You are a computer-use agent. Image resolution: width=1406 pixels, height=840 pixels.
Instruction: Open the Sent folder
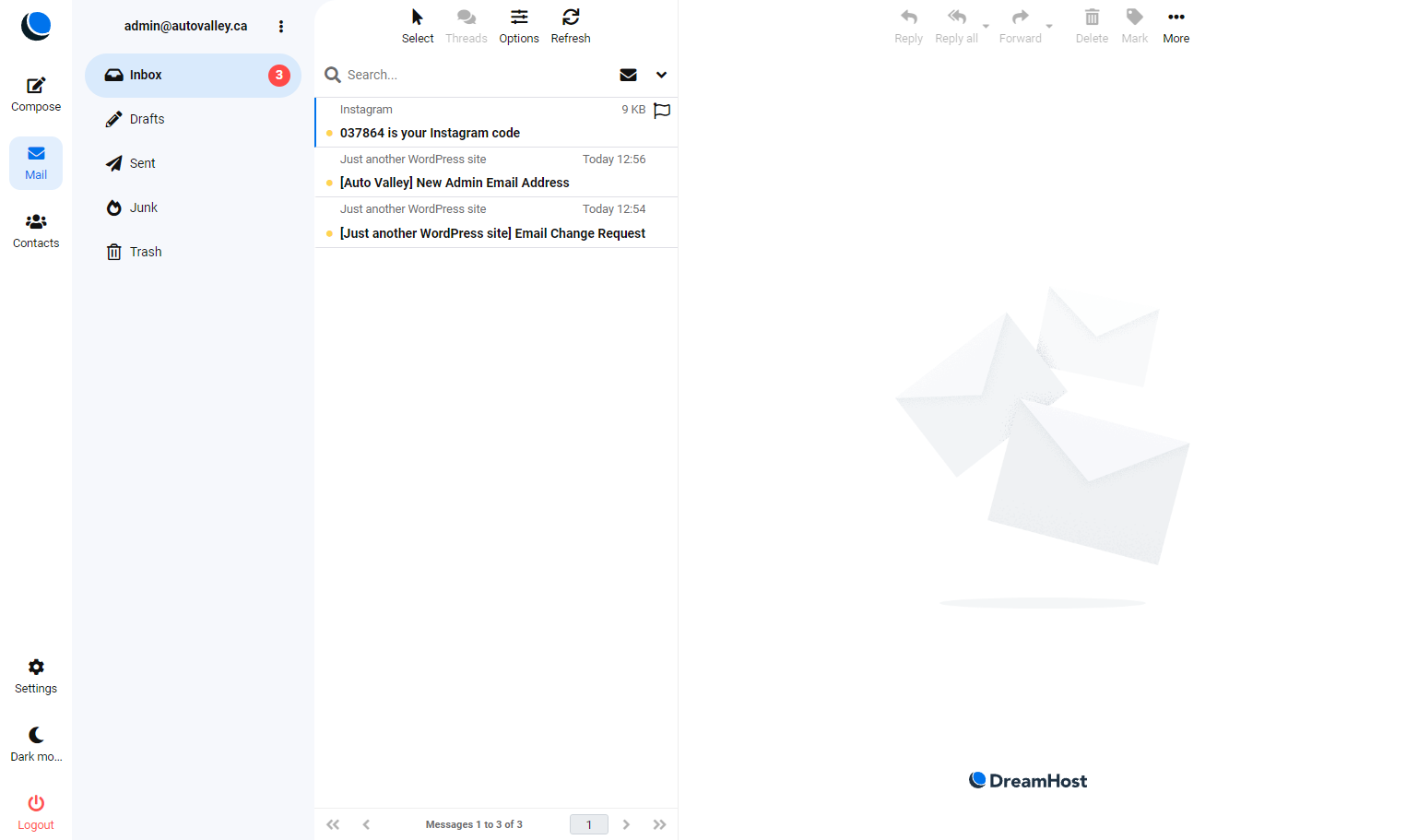[193, 164]
